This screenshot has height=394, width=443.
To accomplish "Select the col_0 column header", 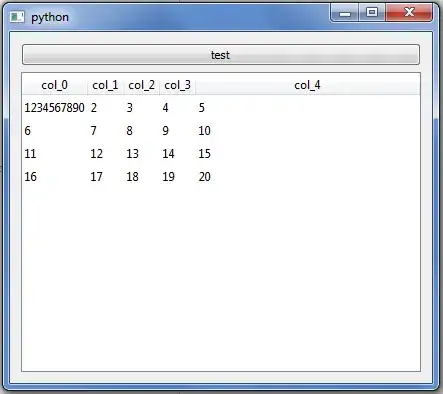I will [x=55, y=85].
